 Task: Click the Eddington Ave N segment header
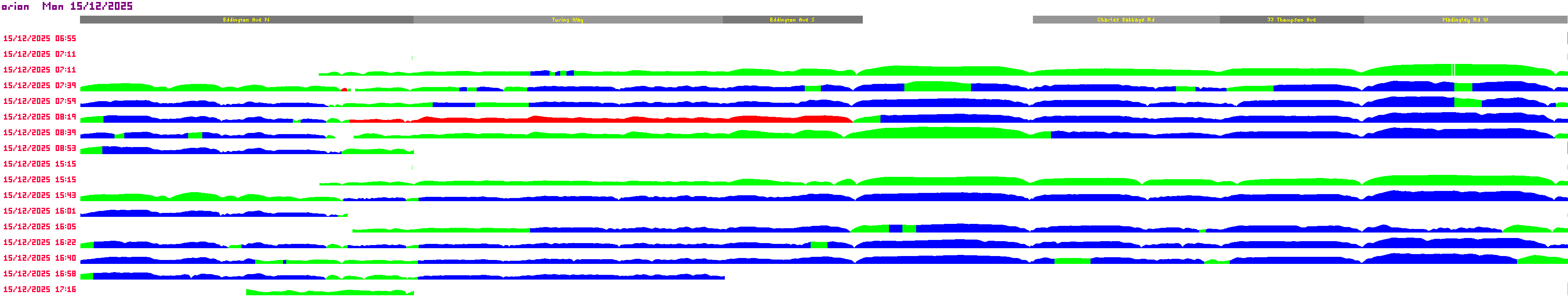[246, 20]
